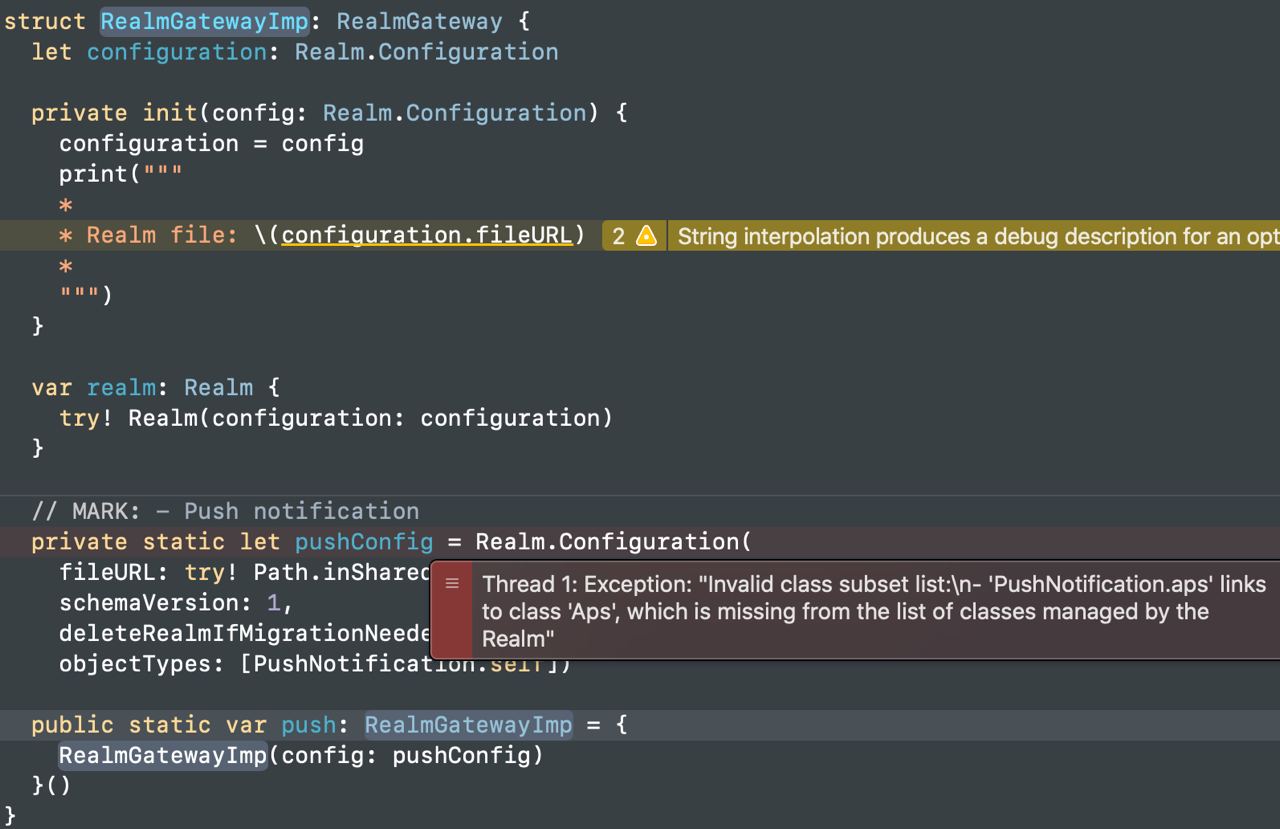Click the warning count number 2
Viewport: 1280px width, 829px height.
coord(619,236)
